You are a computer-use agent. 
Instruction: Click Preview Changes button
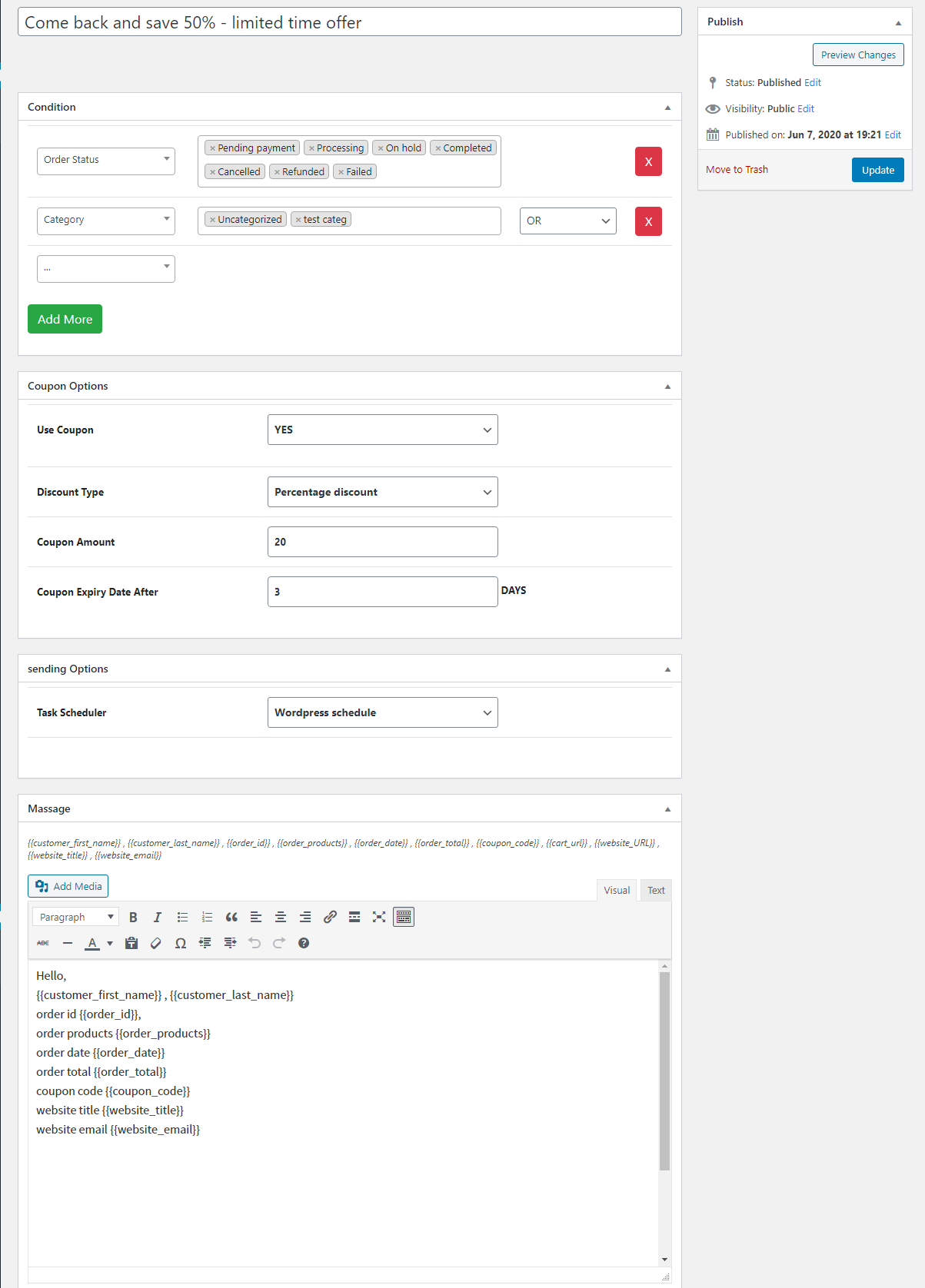coord(858,55)
